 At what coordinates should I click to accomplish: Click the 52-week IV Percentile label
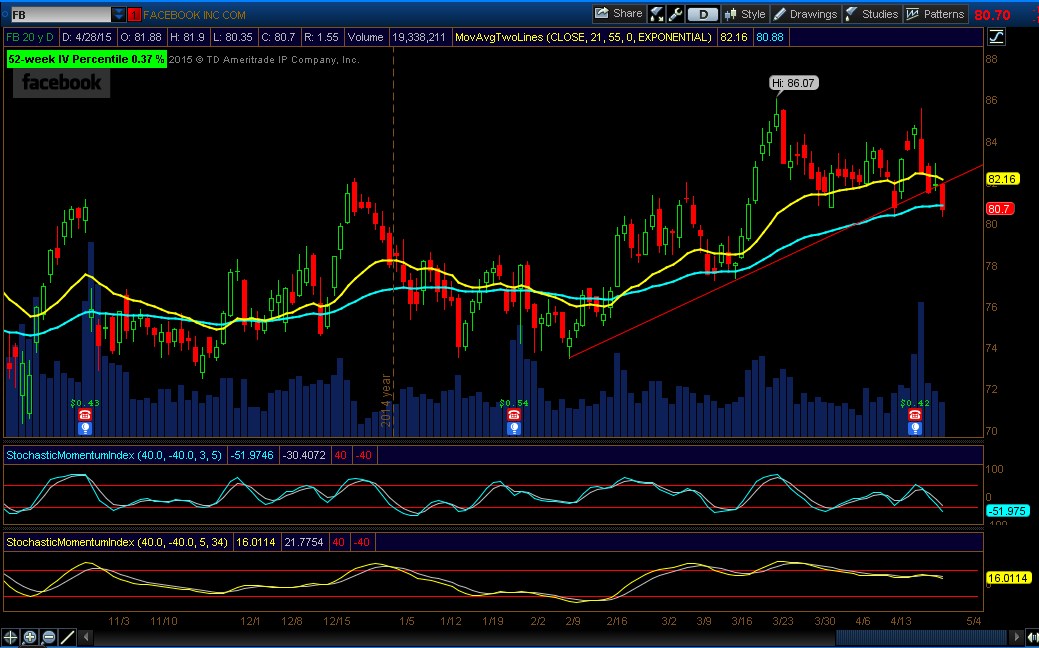[x=86, y=59]
